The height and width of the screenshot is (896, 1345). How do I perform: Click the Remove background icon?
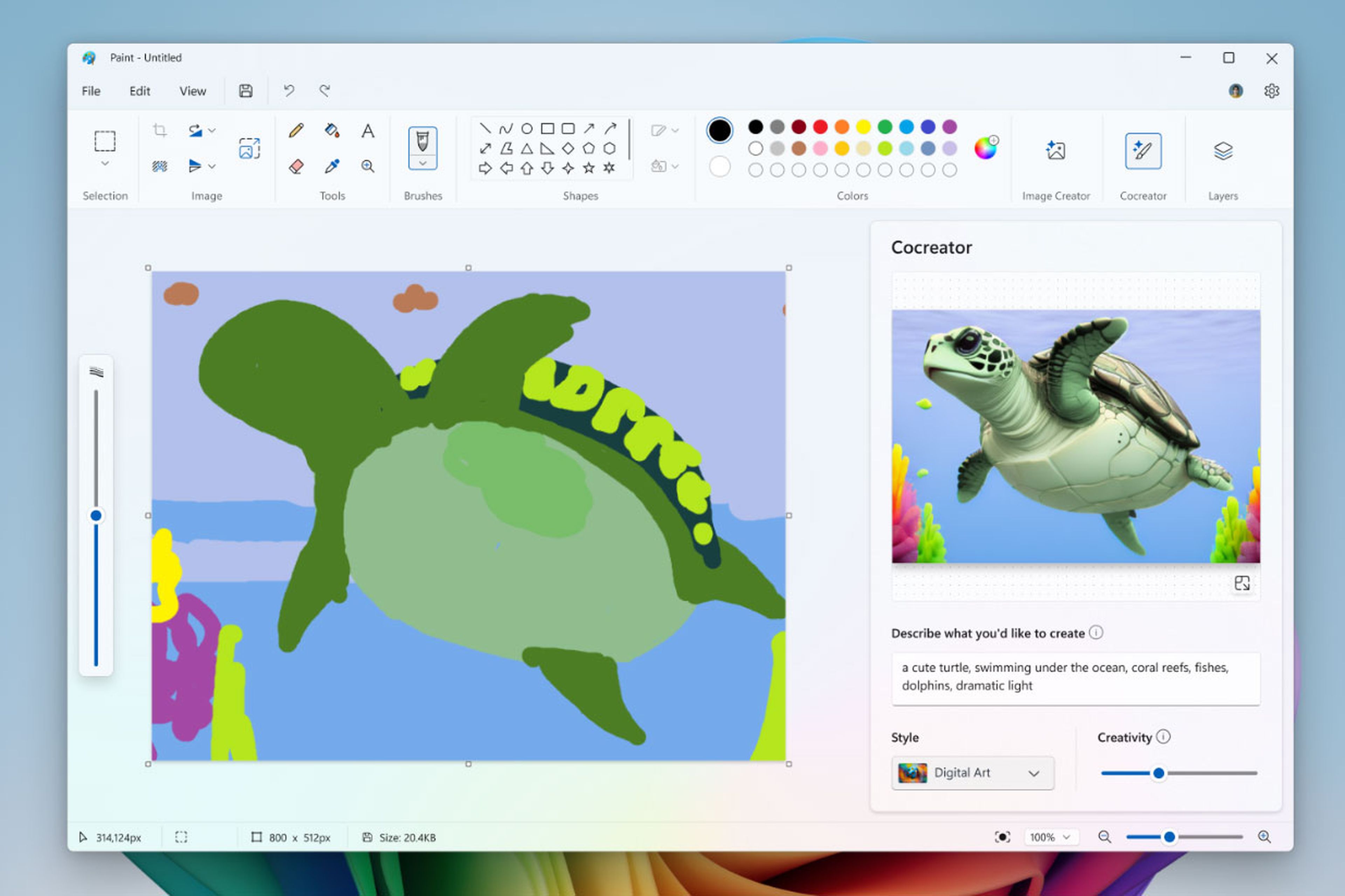point(159,166)
